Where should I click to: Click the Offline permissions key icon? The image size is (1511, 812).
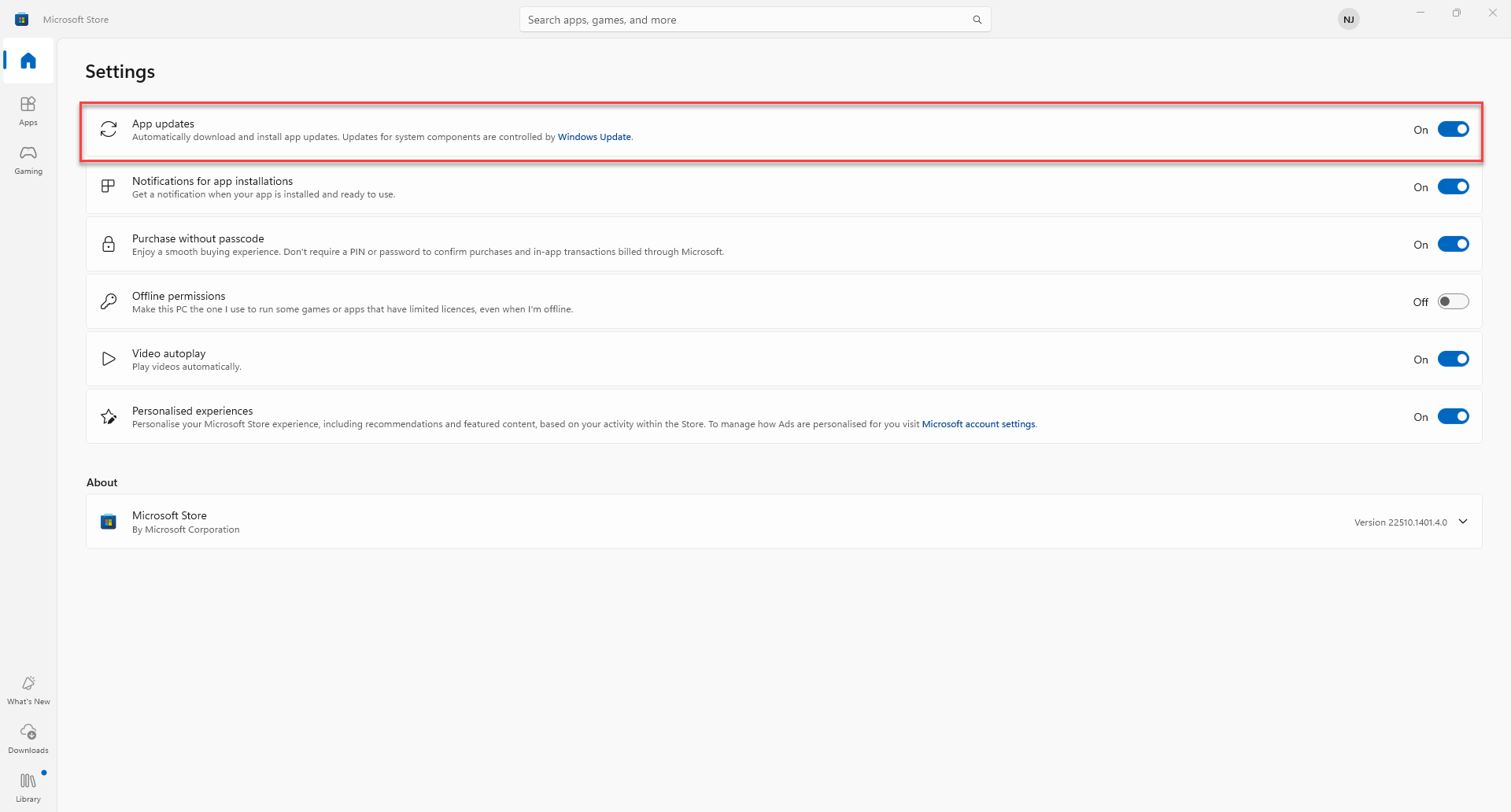pyautogui.click(x=109, y=301)
